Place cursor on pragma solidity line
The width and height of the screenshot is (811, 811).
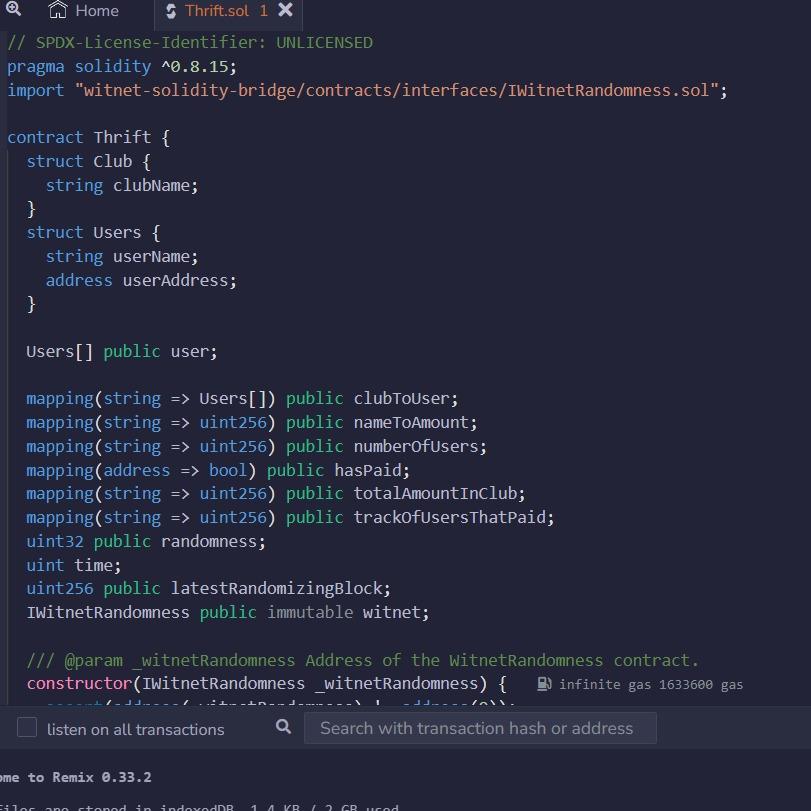122,66
